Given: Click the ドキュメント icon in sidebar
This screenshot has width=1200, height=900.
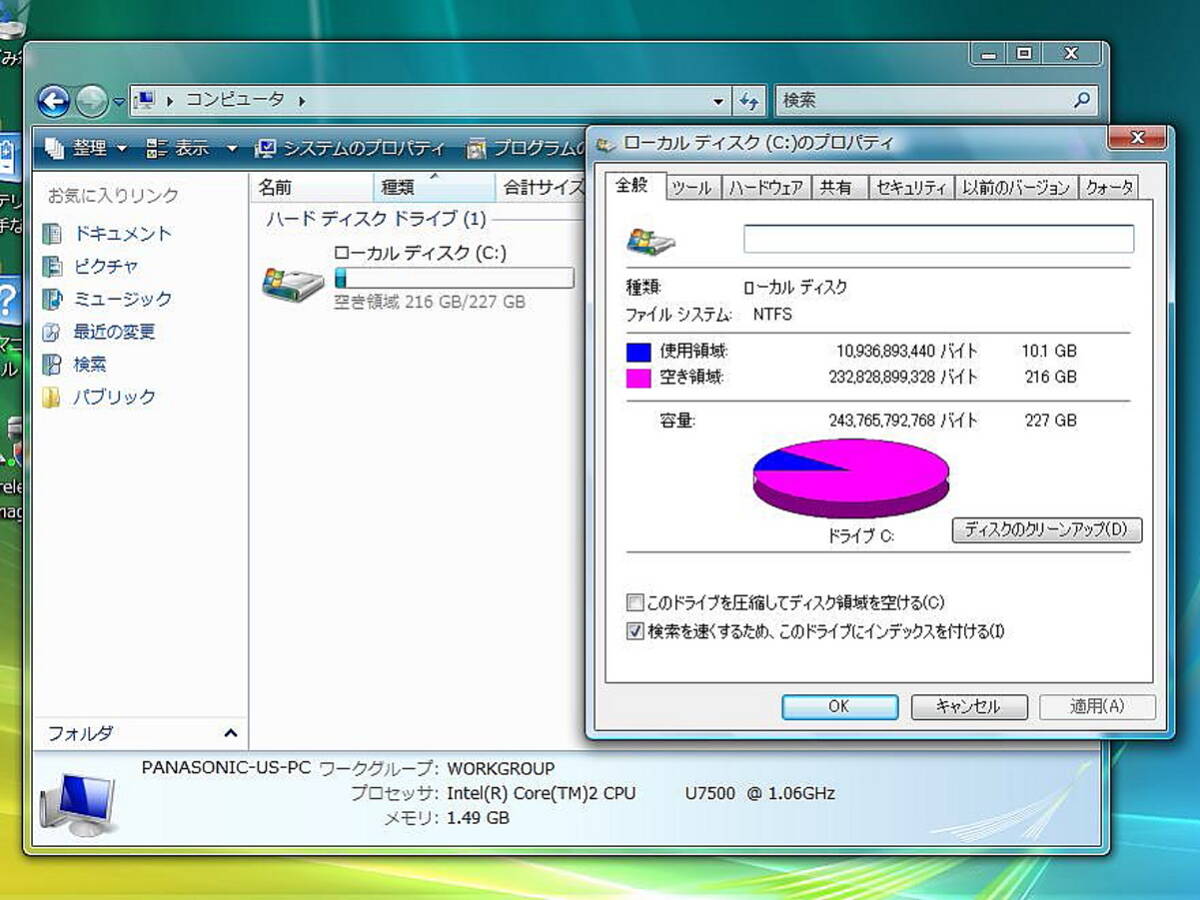Looking at the screenshot, I should 52,234.
